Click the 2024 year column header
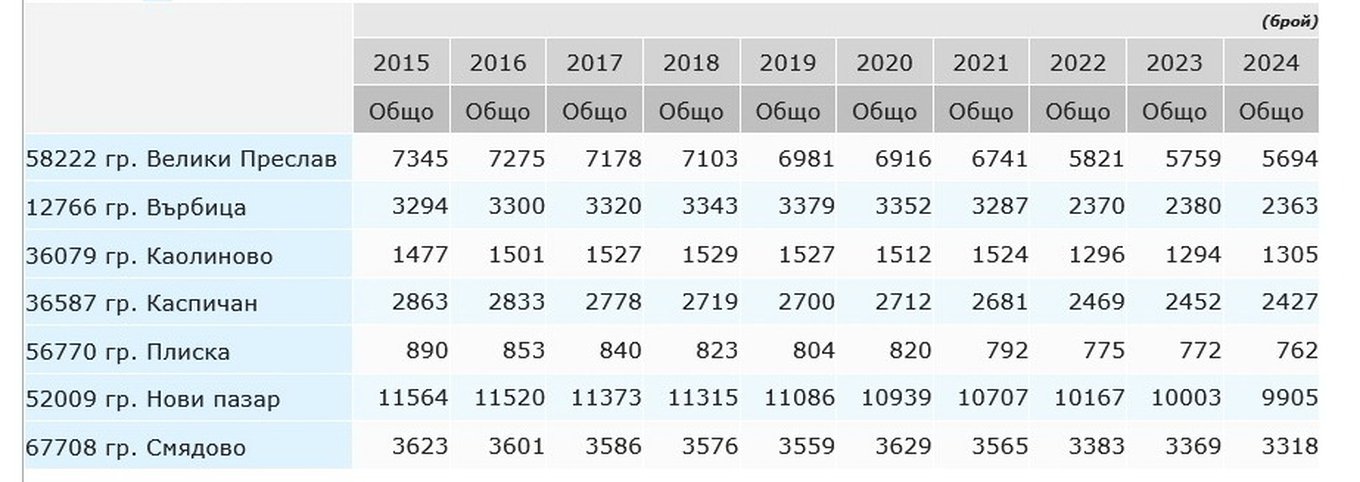1360x482 pixels. pos(1271,63)
